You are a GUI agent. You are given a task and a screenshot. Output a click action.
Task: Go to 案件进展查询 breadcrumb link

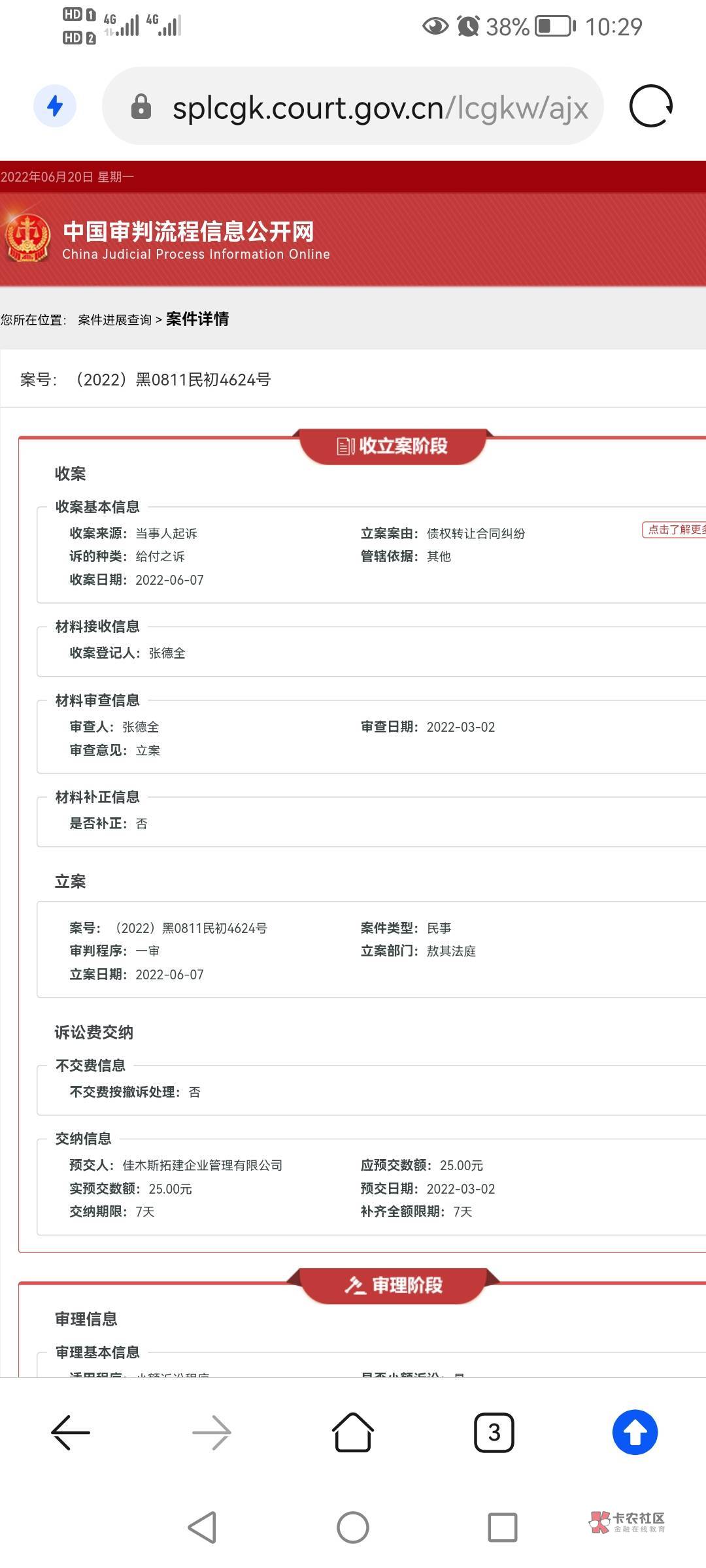114,320
